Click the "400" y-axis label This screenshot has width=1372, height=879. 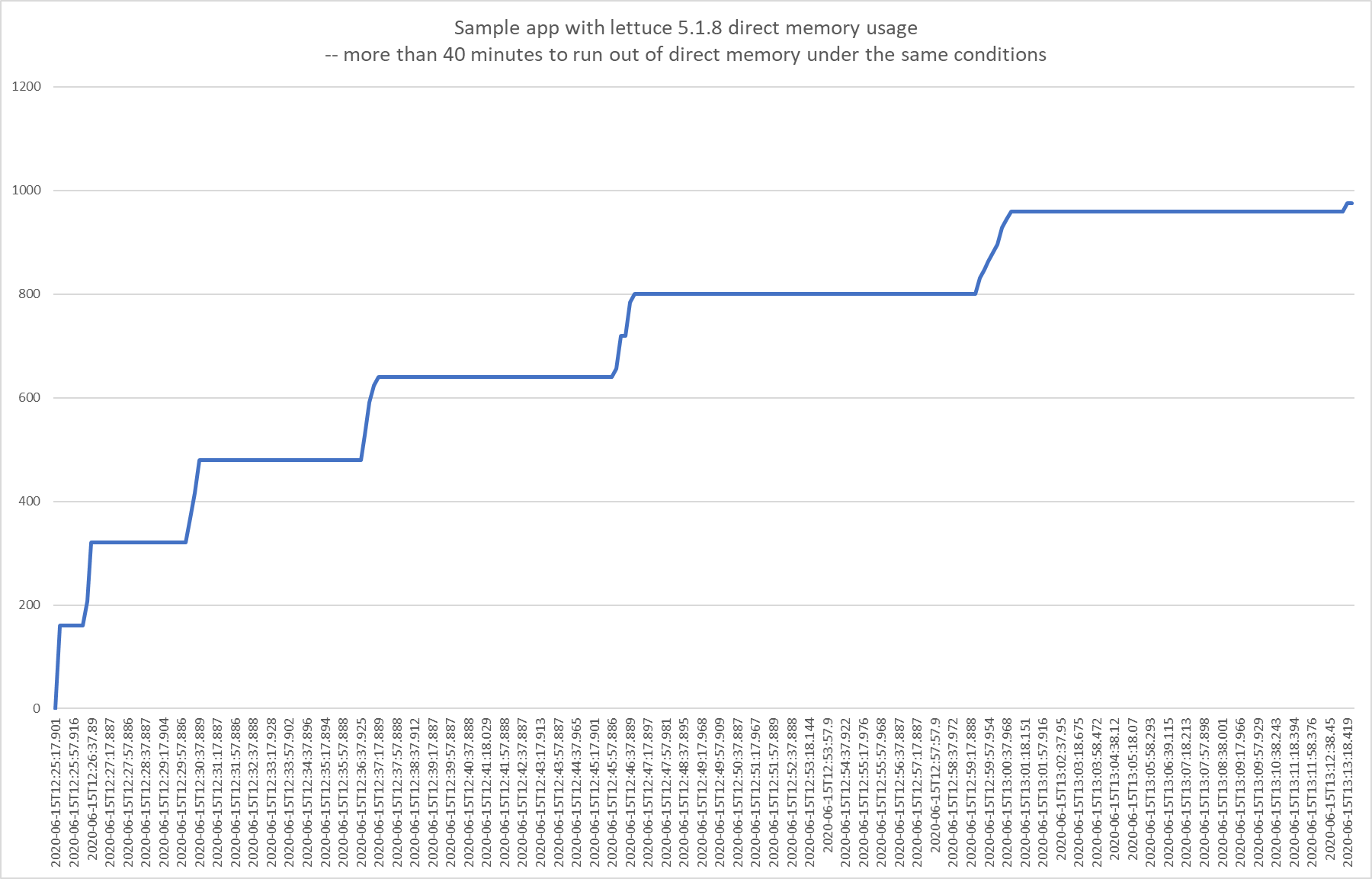coord(30,502)
